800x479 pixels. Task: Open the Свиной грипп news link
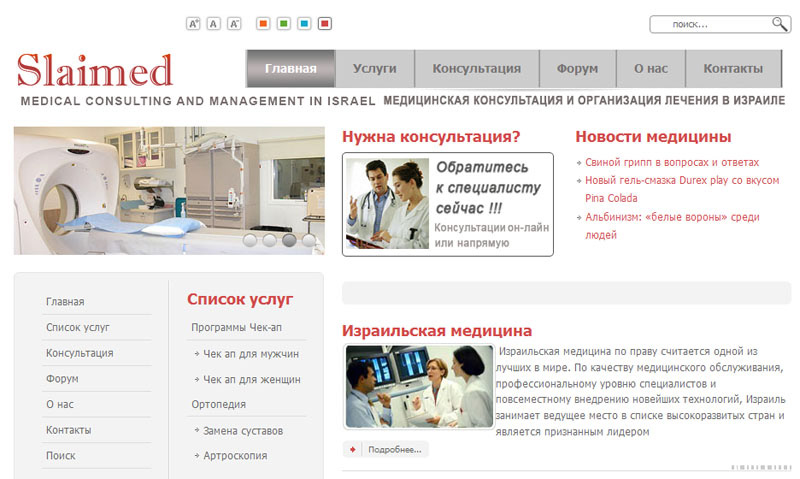(x=672, y=162)
